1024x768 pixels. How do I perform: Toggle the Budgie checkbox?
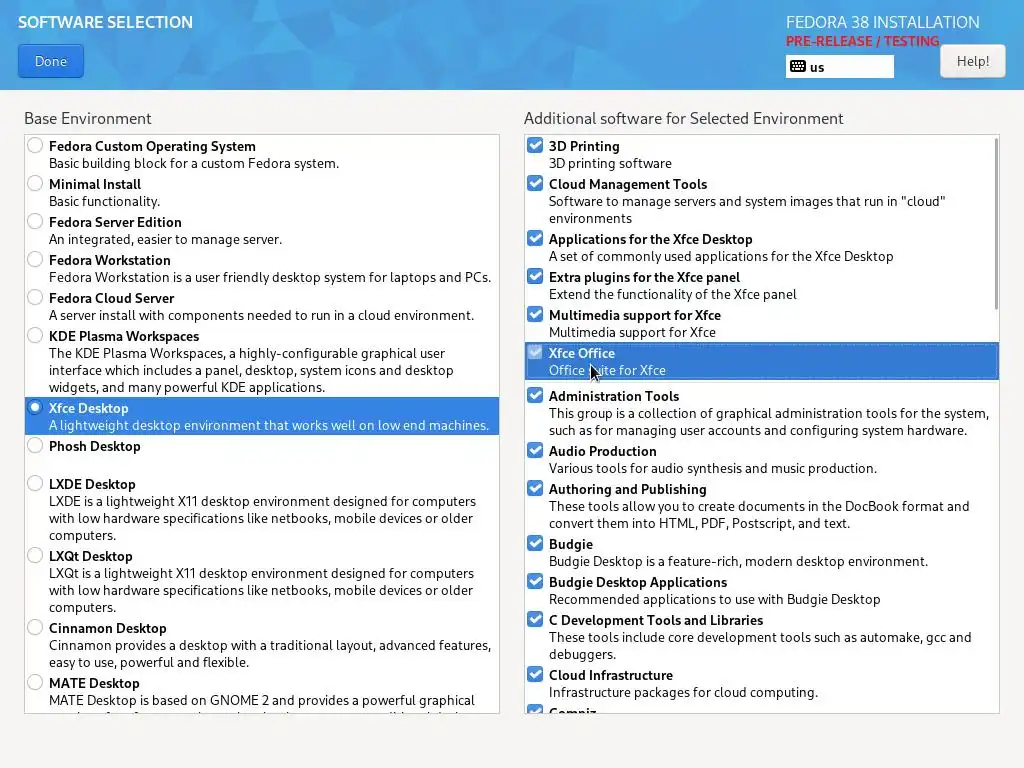pos(535,543)
